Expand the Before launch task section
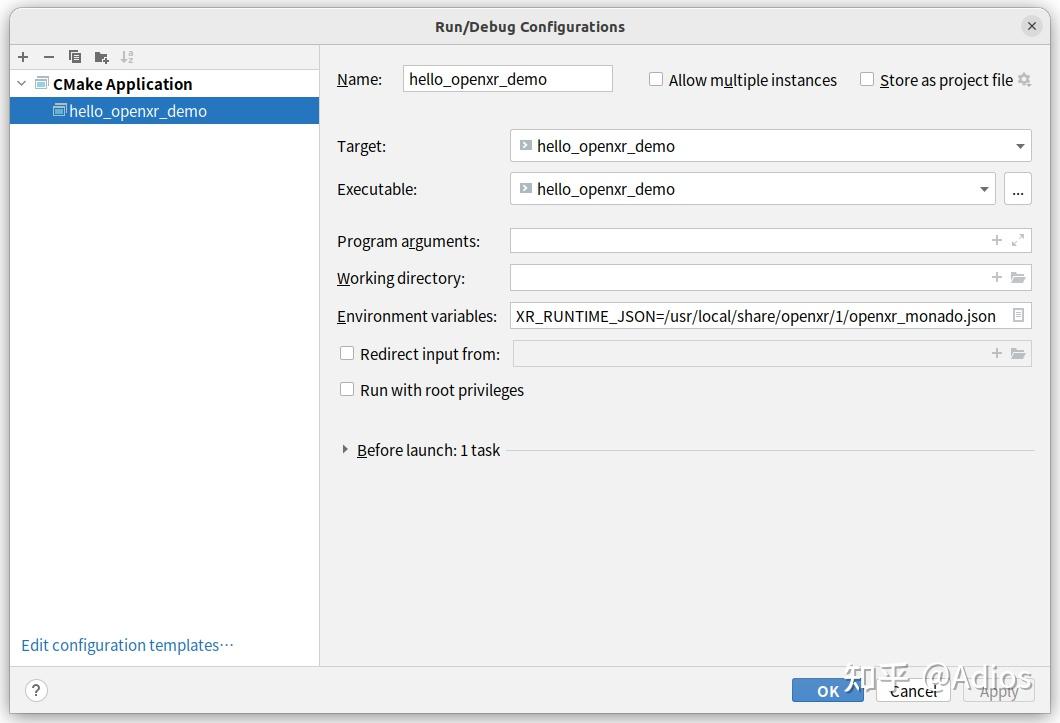 click(x=346, y=450)
